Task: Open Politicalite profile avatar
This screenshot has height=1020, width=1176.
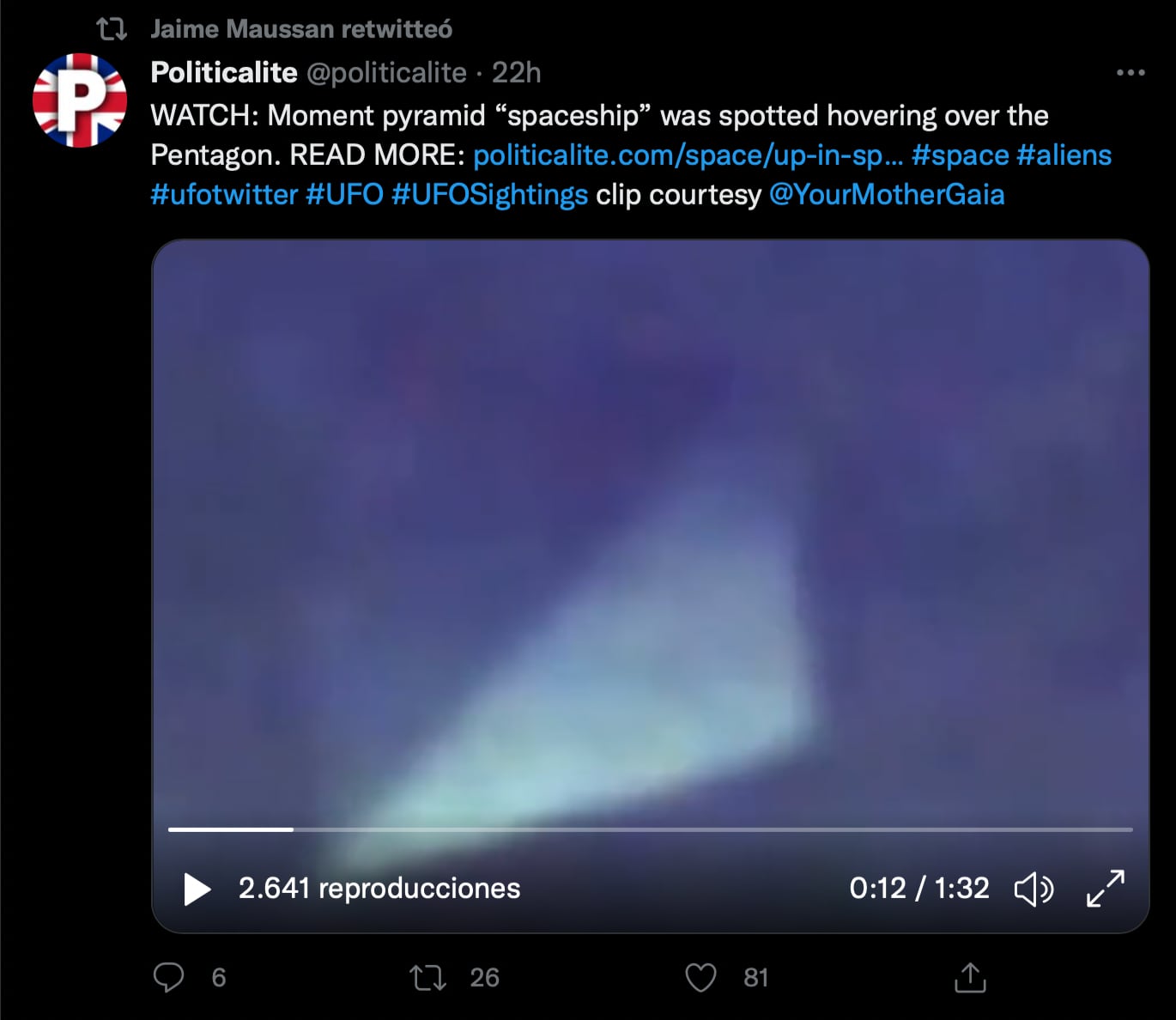Action: pyautogui.click(x=80, y=100)
